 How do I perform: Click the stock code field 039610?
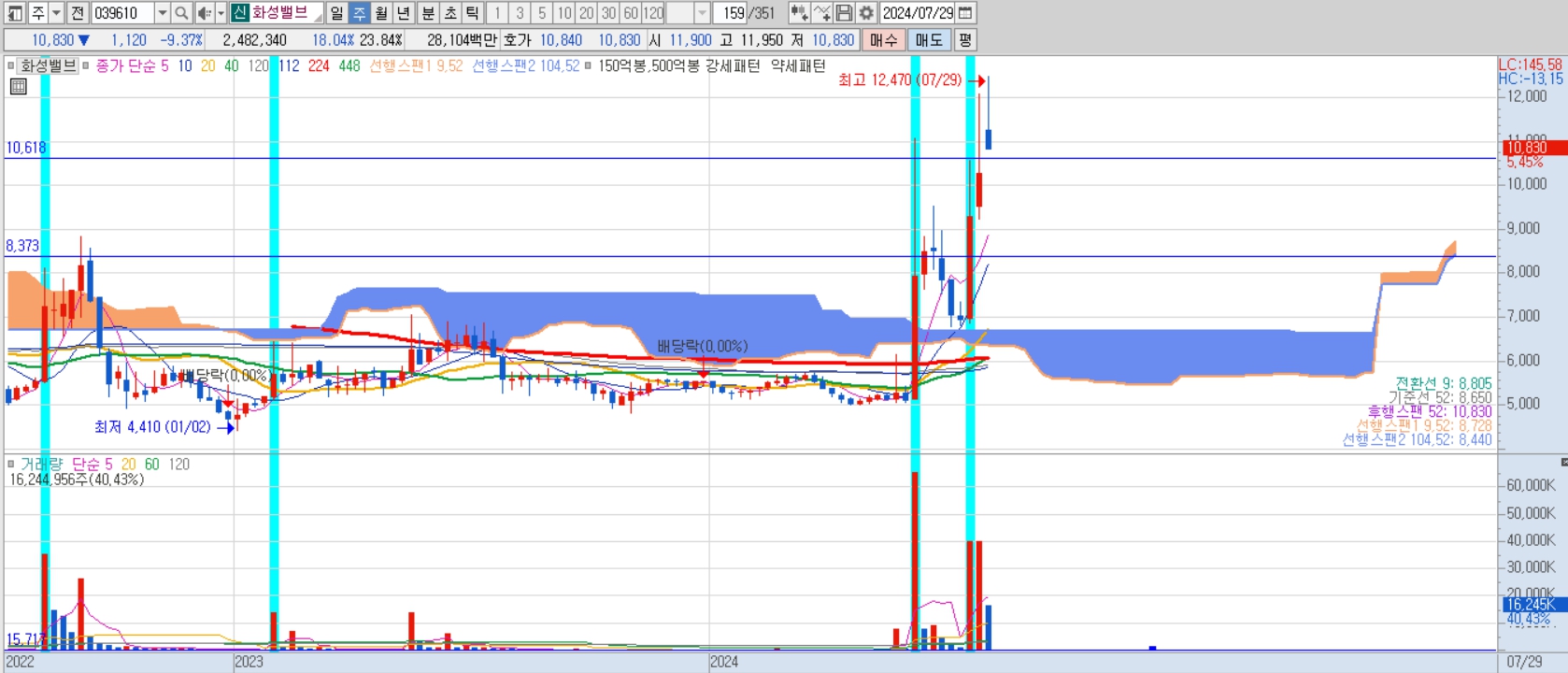[x=122, y=13]
